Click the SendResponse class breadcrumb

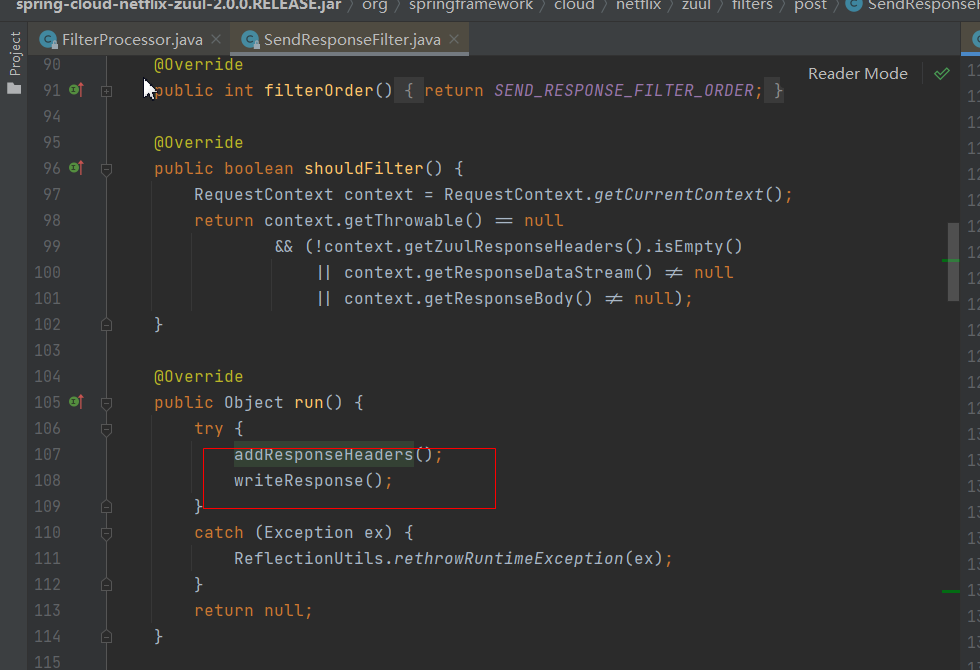coord(912,6)
